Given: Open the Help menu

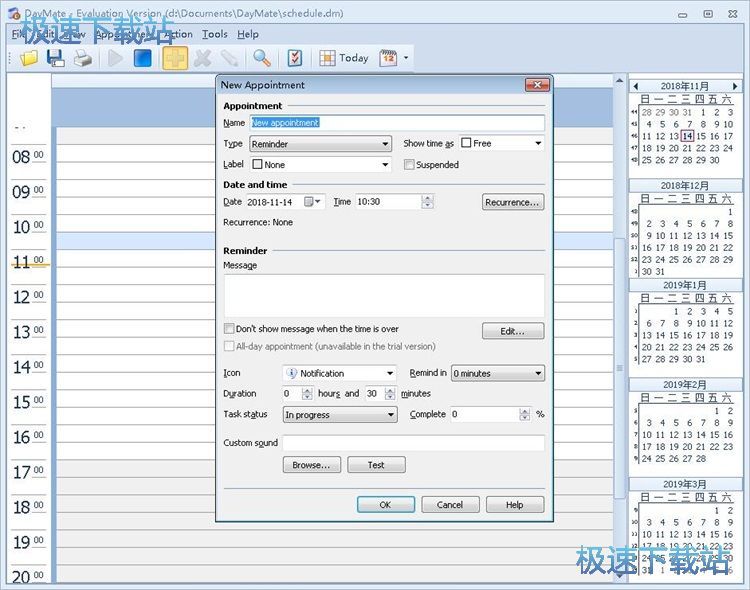Looking at the screenshot, I should point(247,34).
